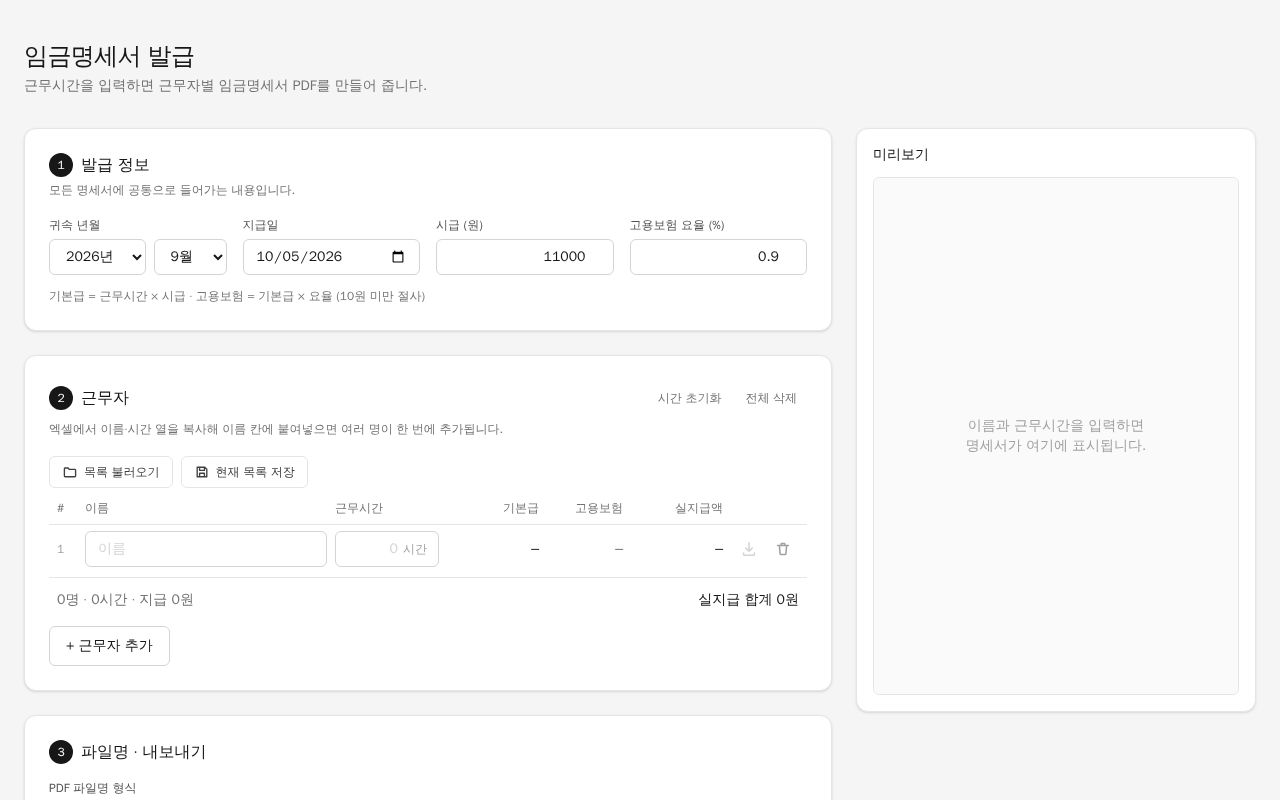This screenshot has width=1280, height=800.
Task: Click the 현재 목록 저장 button
Action: click(x=244, y=472)
